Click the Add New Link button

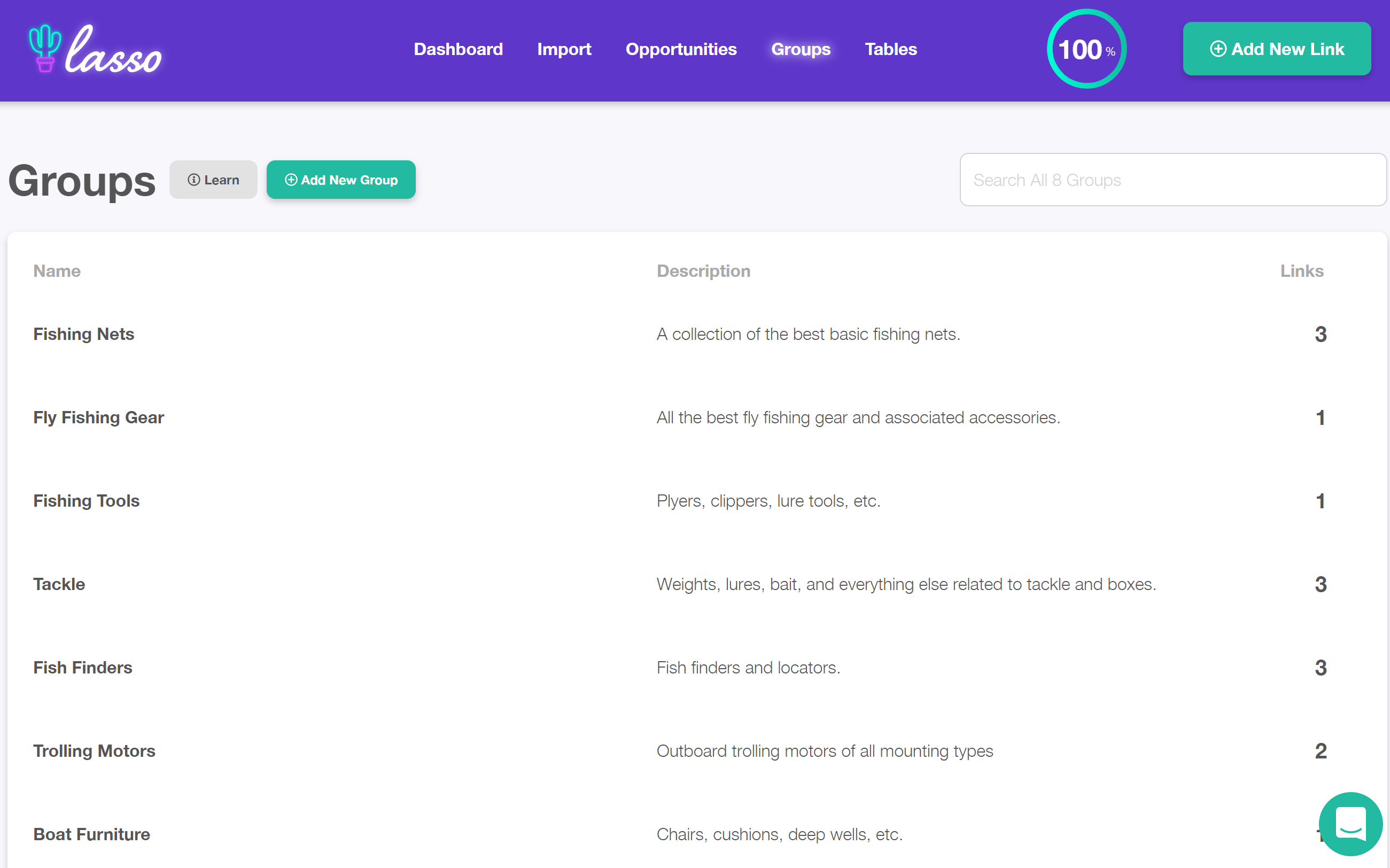pos(1276,49)
